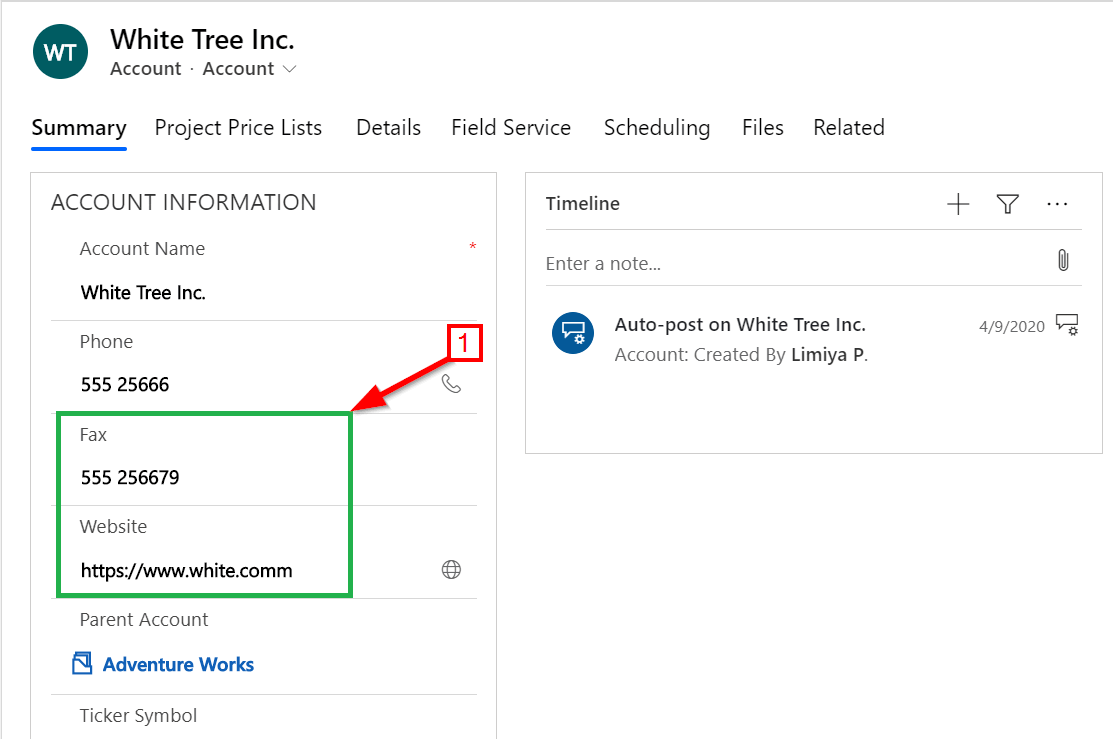Click the ACCOUNT INFORMATION section heading

pyautogui.click(x=184, y=202)
